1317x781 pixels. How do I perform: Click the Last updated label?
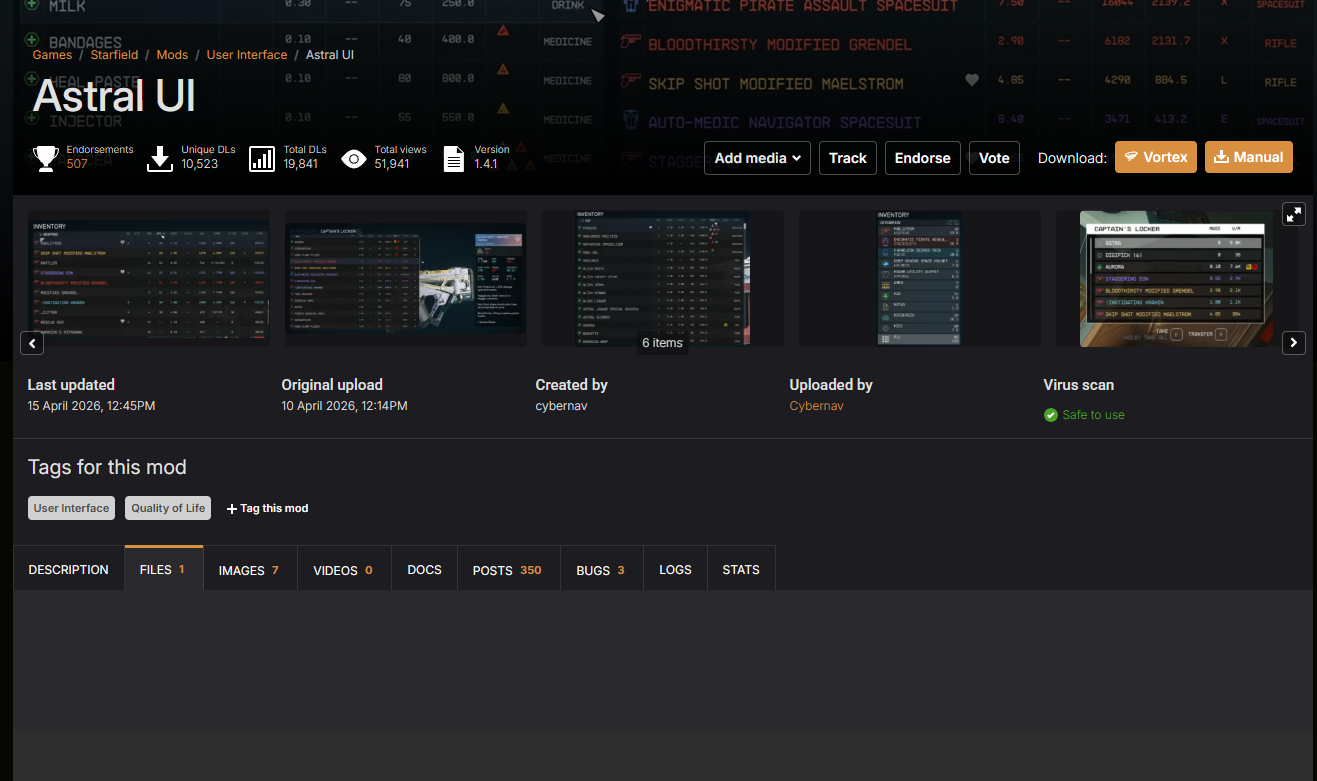(71, 385)
